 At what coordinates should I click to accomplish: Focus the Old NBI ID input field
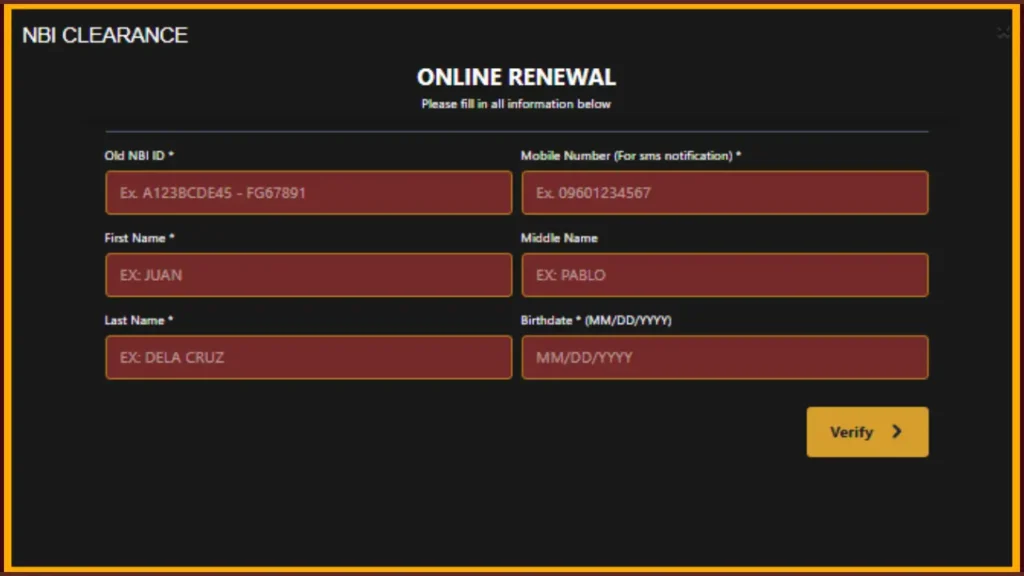click(x=308, y=192)
